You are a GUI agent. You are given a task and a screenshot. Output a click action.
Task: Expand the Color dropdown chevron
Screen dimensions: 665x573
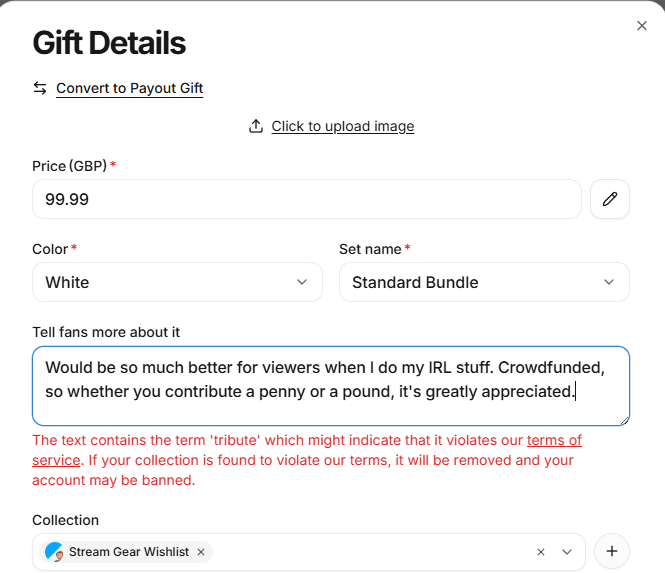(x=302, y=282)
